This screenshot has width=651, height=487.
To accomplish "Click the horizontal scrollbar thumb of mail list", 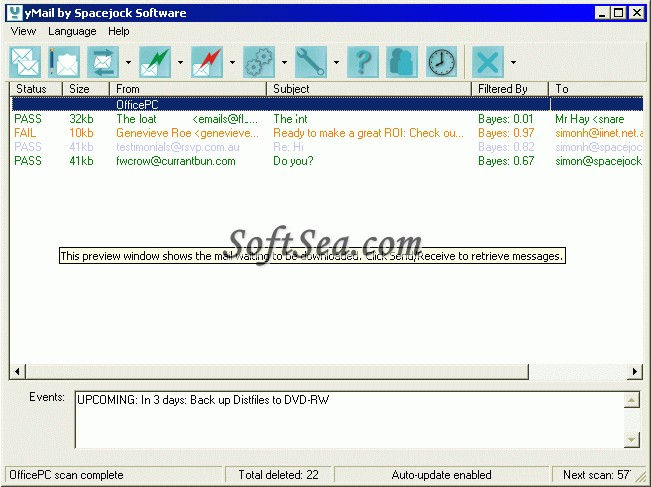I will (x=277, y=372).
